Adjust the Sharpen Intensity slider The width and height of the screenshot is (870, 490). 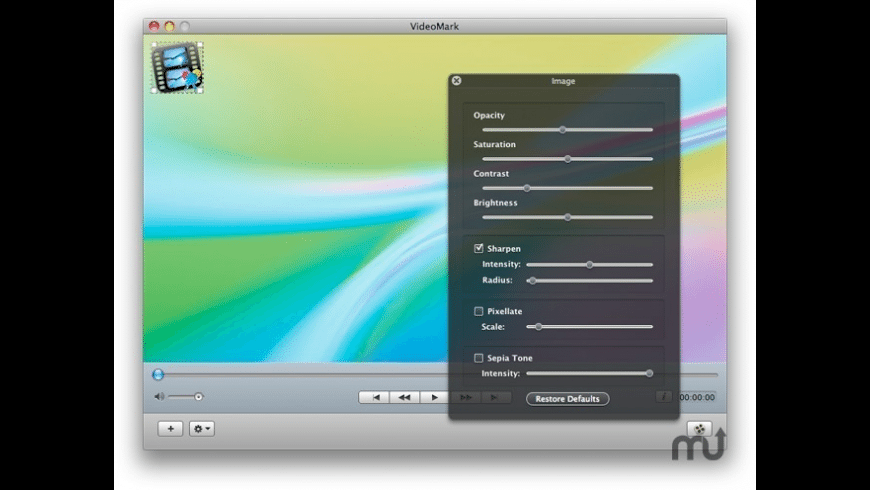pyautogui.click(x=590, y=265)
